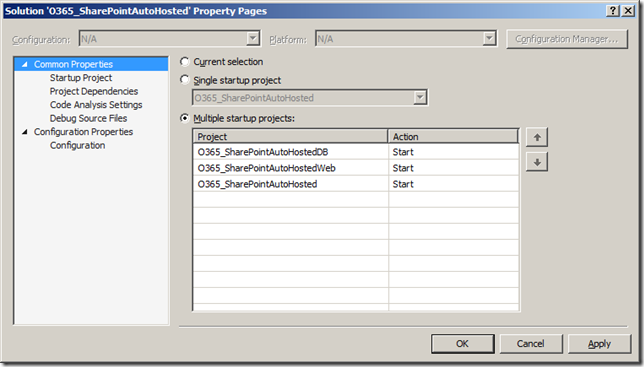Image resolution: width=644 pixels, height=367 pixels.
Task: Open Project Dependencies page
Action: click(x=94, y=91)
